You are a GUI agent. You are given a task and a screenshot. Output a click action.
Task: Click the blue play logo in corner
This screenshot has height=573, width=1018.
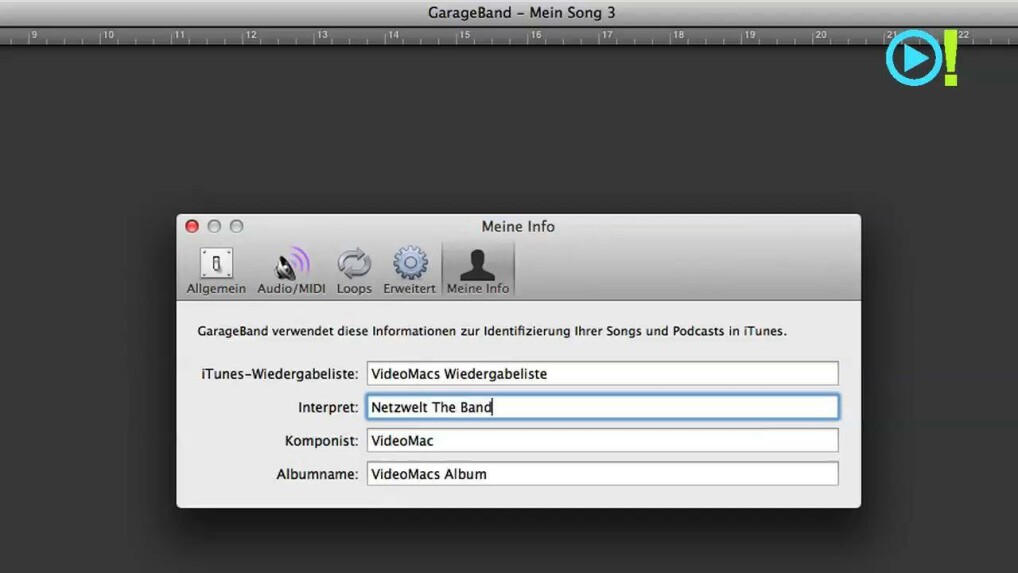913,58
